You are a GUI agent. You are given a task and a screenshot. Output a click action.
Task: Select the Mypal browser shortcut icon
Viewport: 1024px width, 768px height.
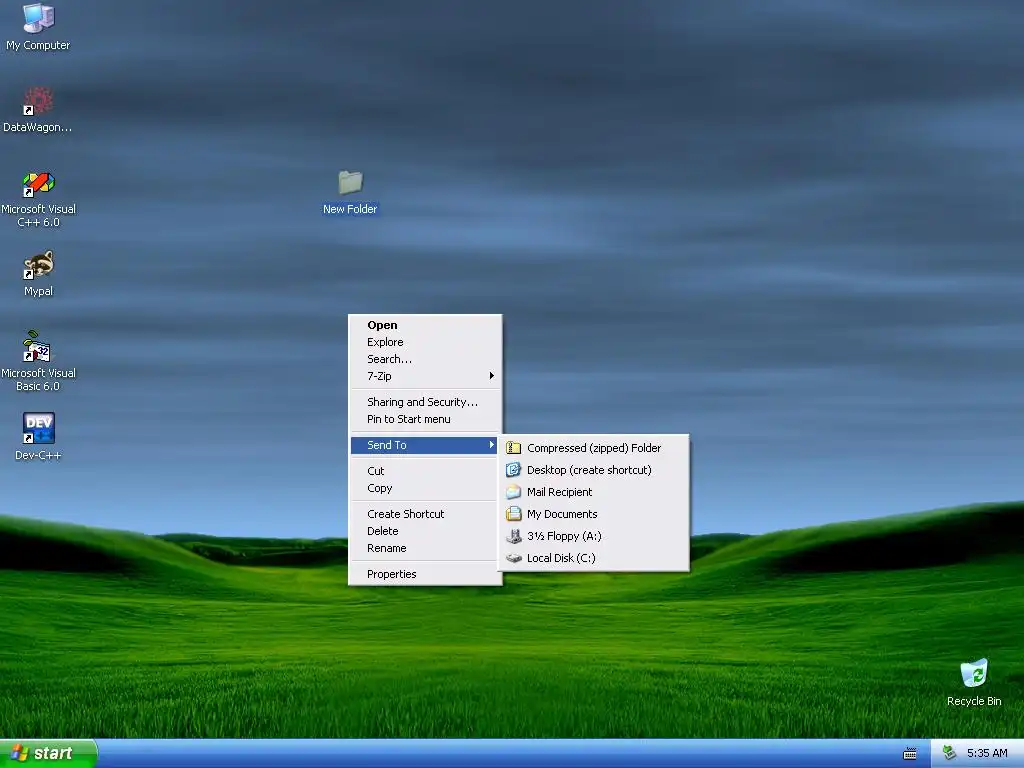coord(38,265)
